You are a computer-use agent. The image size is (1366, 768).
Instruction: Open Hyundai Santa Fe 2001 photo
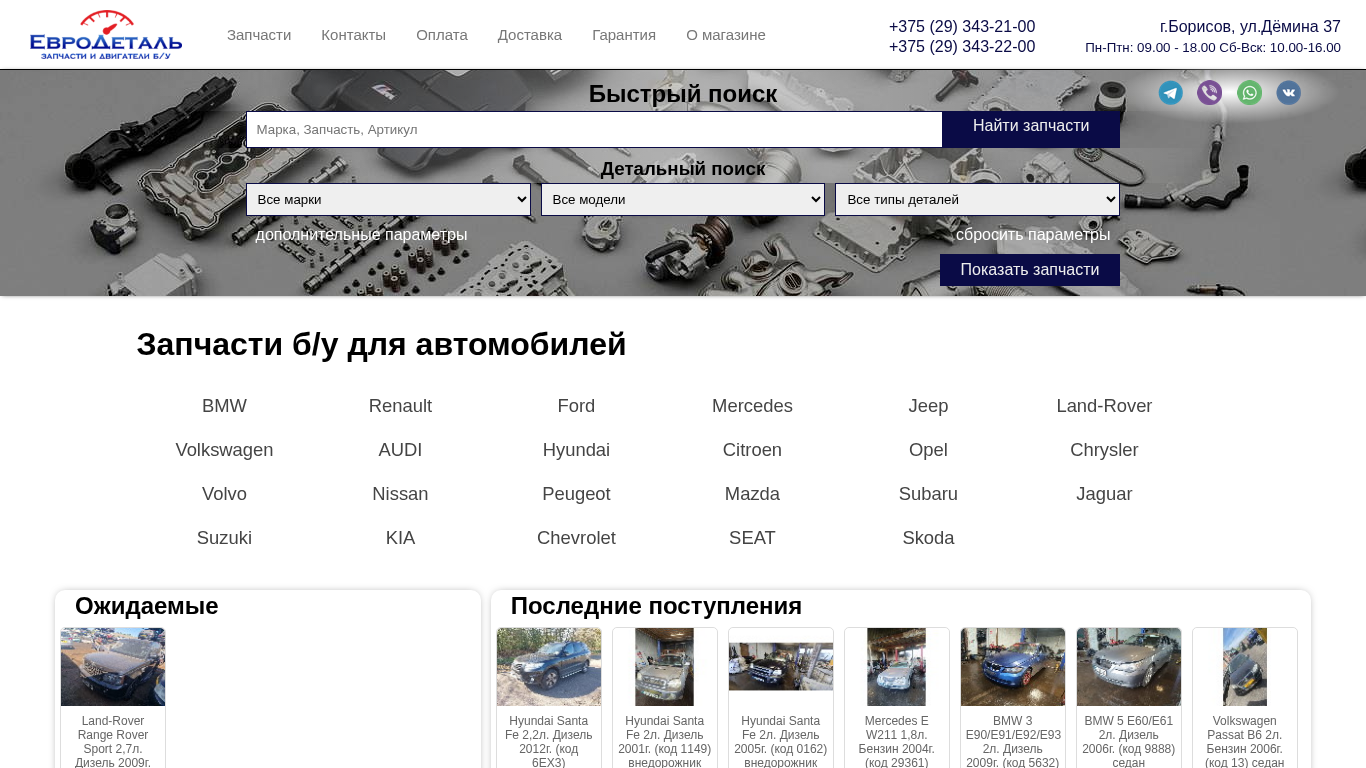665,667
